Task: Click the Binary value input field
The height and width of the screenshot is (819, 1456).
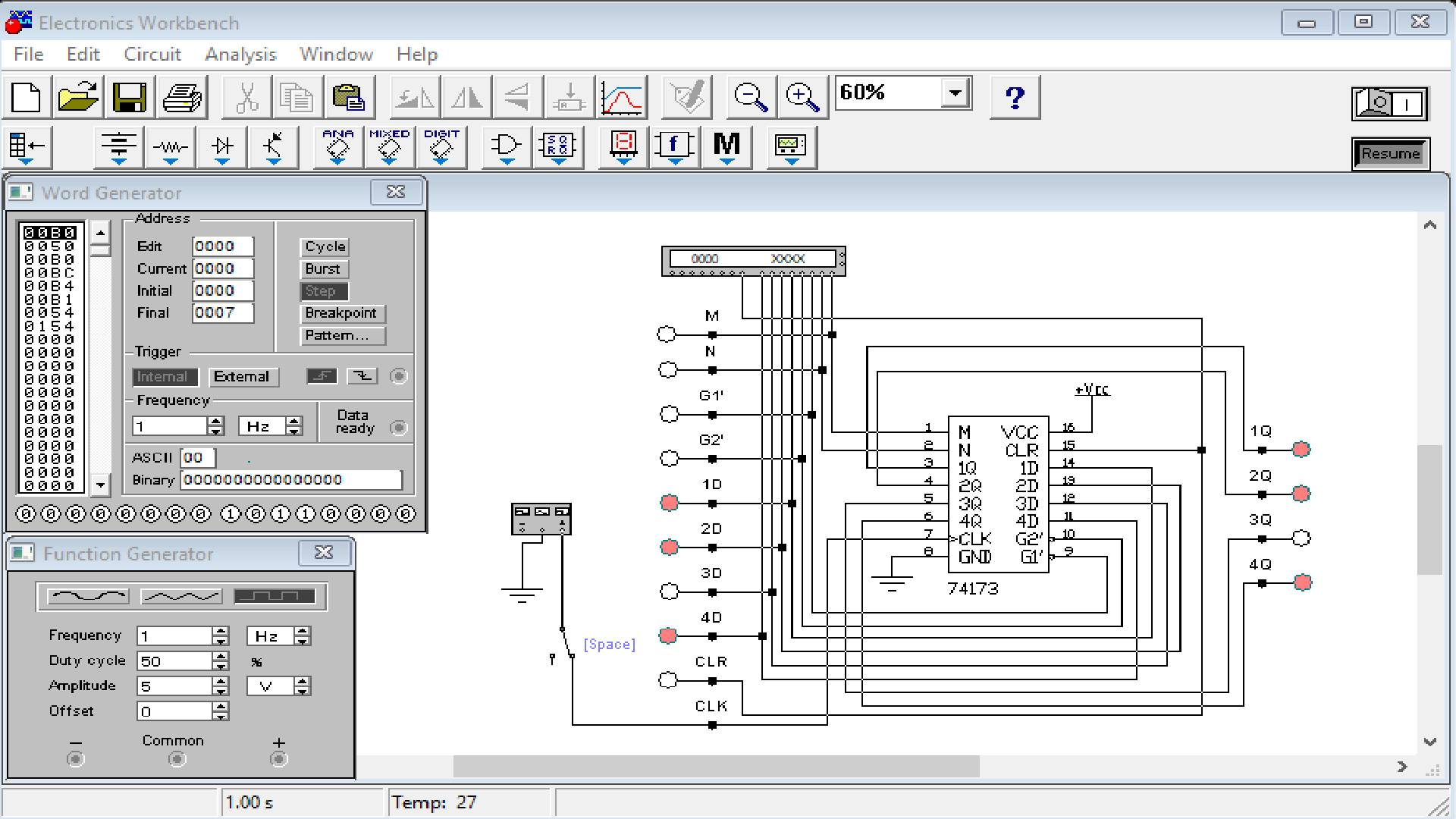Action: (x=290, y=480)
